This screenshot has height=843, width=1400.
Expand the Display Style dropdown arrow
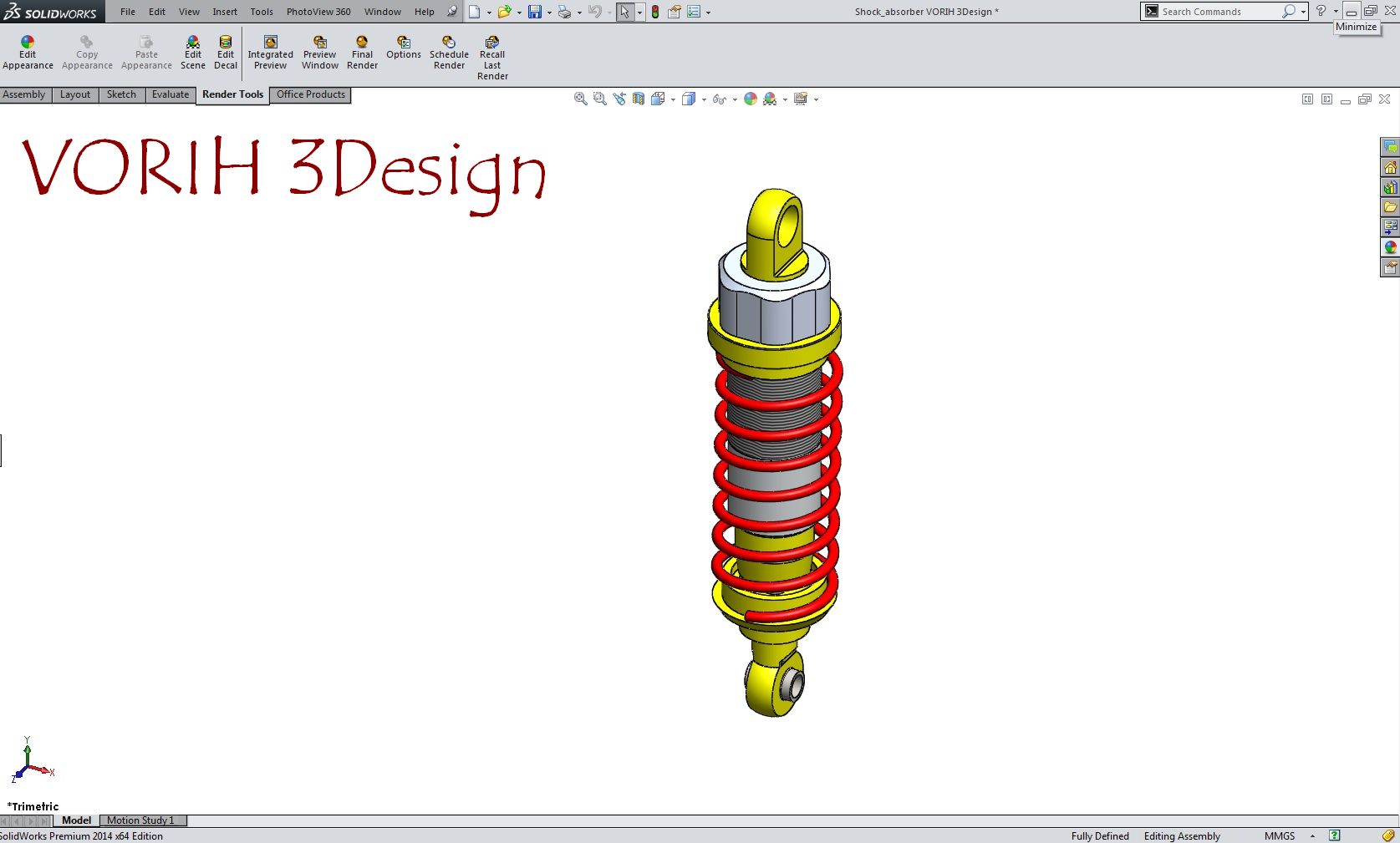pyautogui.click(x=704, y=99)
